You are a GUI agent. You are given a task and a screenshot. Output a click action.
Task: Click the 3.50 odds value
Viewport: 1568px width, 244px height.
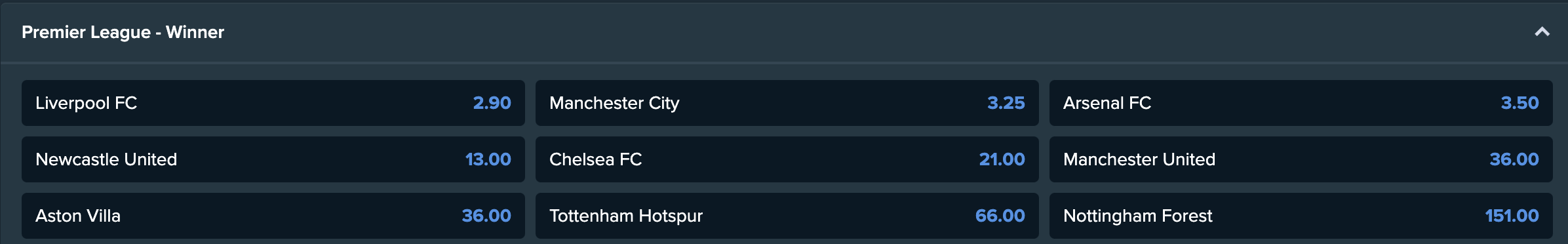click(1519, 103)
